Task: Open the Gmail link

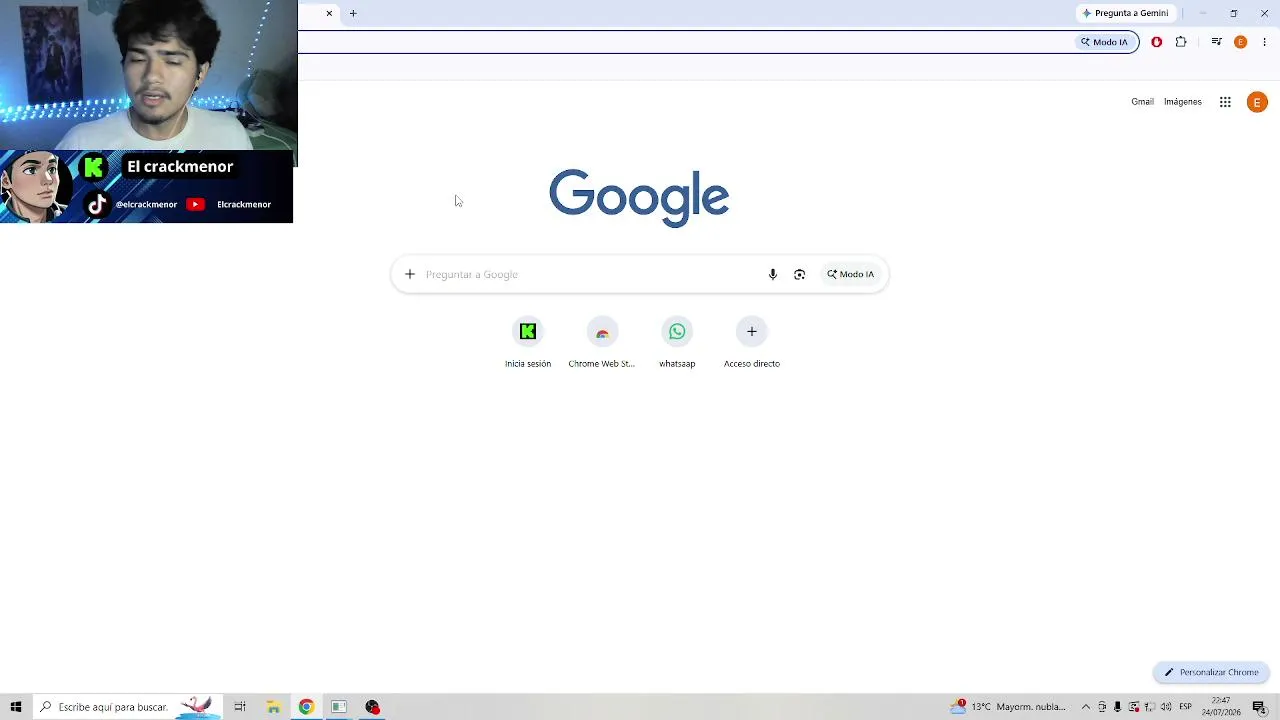Action: [1142, 102]
